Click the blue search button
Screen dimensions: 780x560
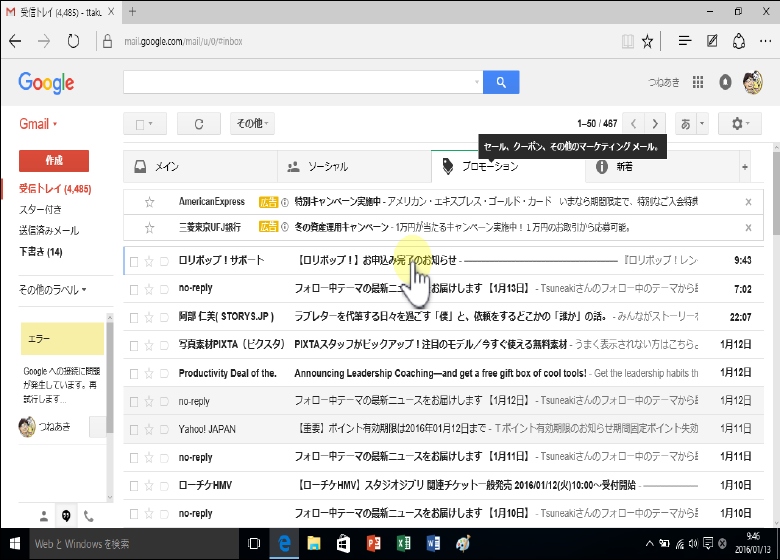[x=501, y=82]
